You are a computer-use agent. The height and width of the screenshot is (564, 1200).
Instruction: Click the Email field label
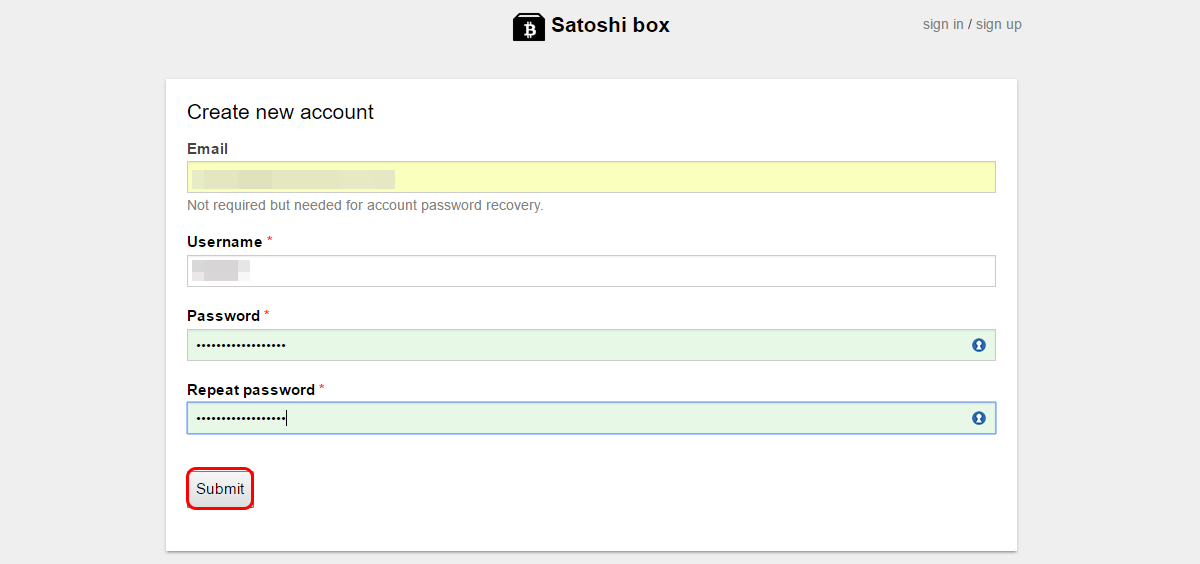click(207, 149)
